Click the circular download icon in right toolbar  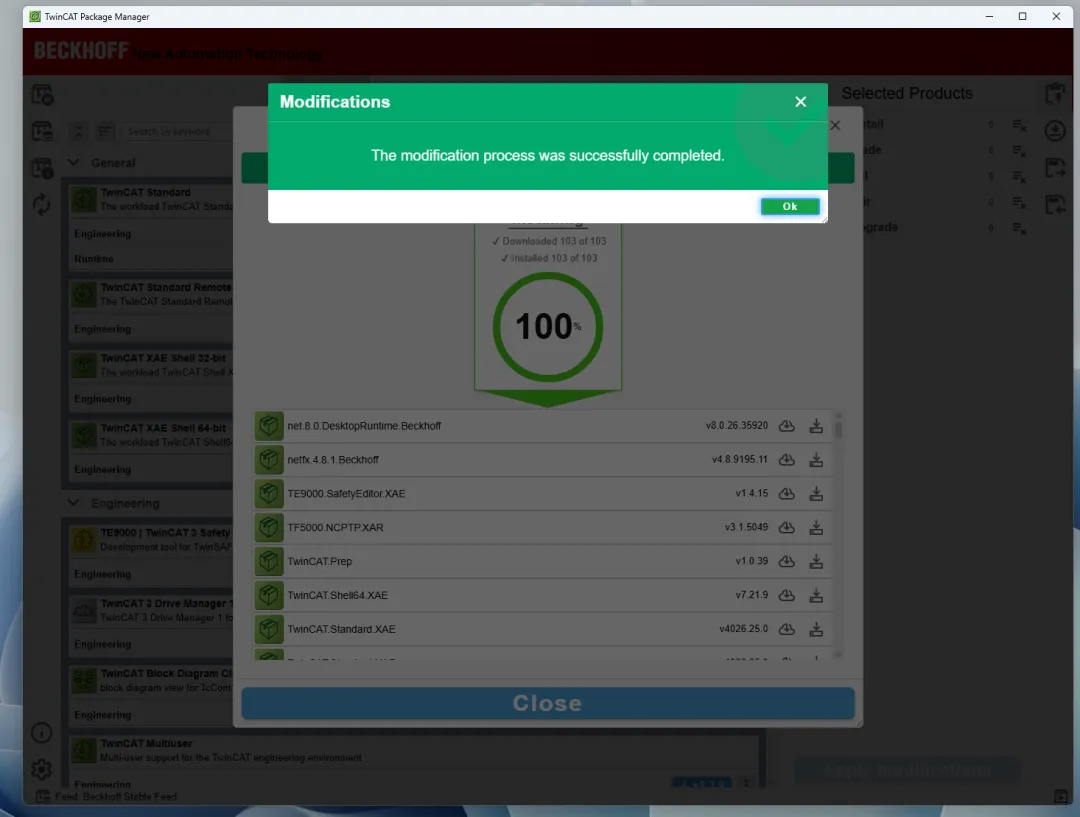(1055, 130)
